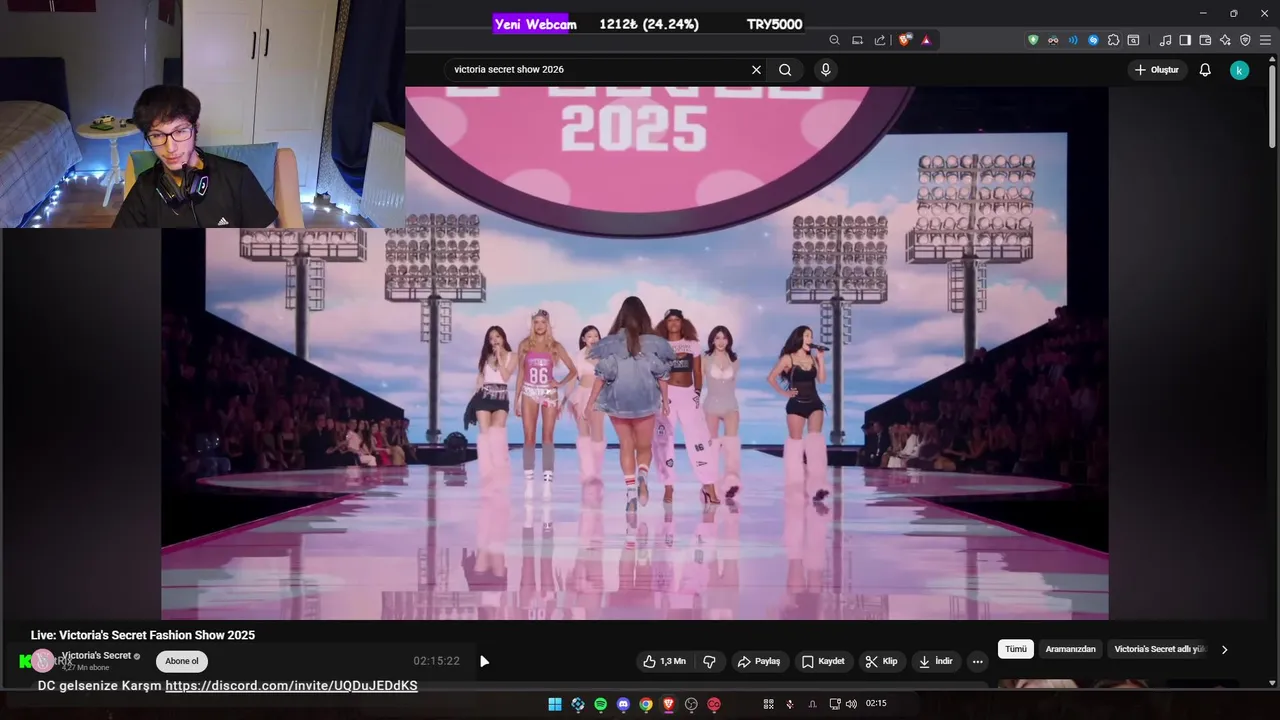
Task: Click the play overlay button
Action: pyautogui.click(x=484, y=661)
